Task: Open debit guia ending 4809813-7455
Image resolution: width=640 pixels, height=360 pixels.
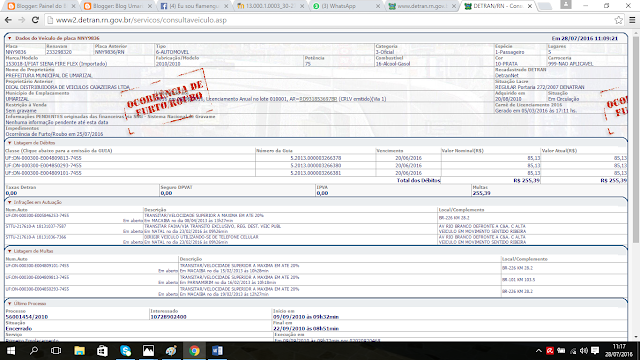Action: point(43,158)
